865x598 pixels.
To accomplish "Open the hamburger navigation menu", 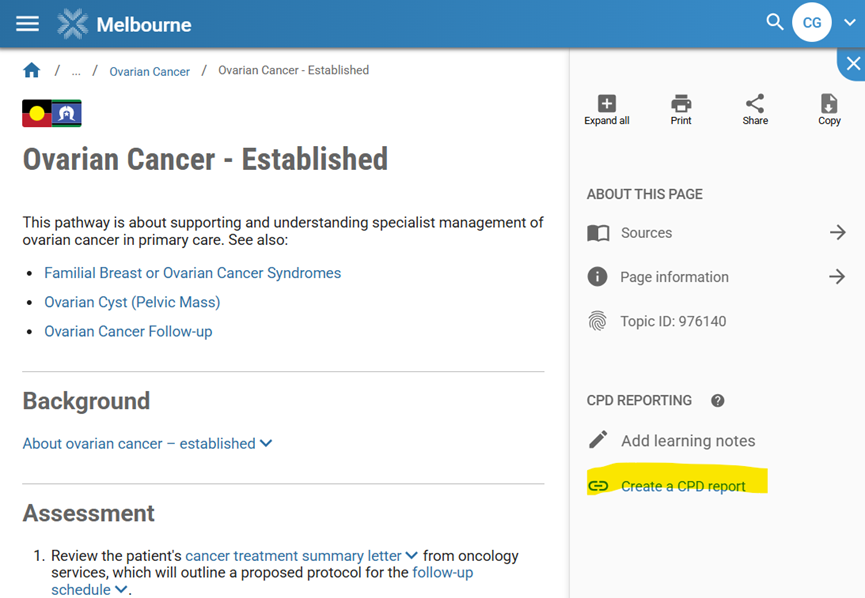I will tap(27, 24).
